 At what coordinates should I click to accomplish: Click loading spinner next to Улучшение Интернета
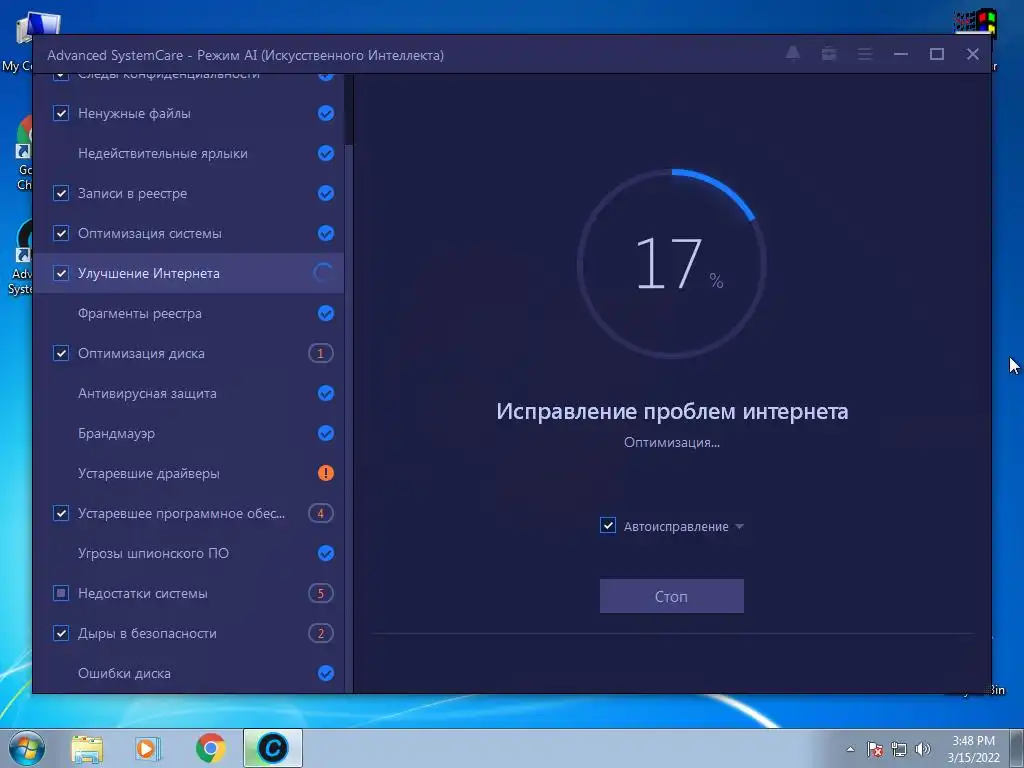(323, 273)
